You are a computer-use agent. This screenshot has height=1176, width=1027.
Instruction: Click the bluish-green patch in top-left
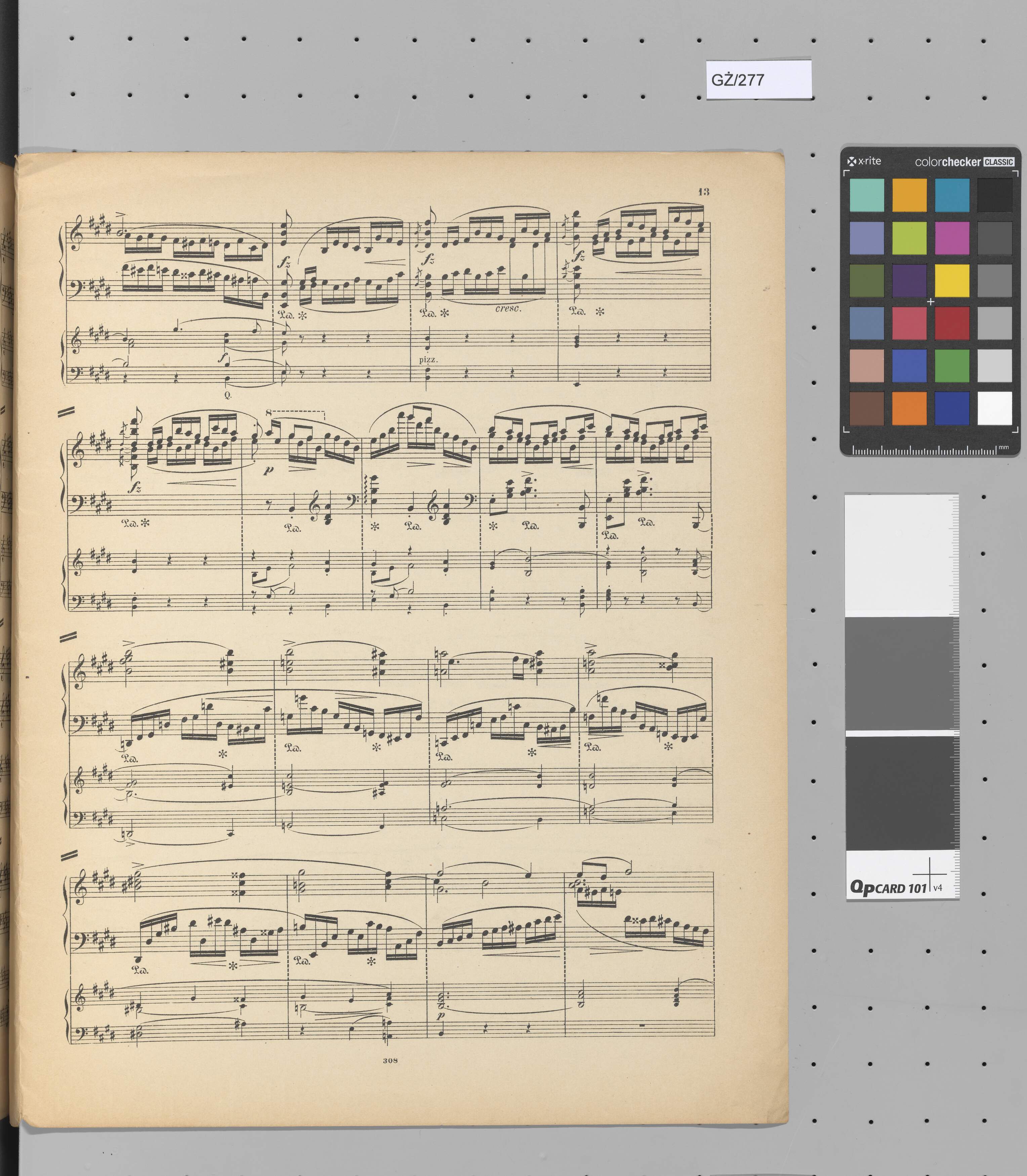coord(866,195)
